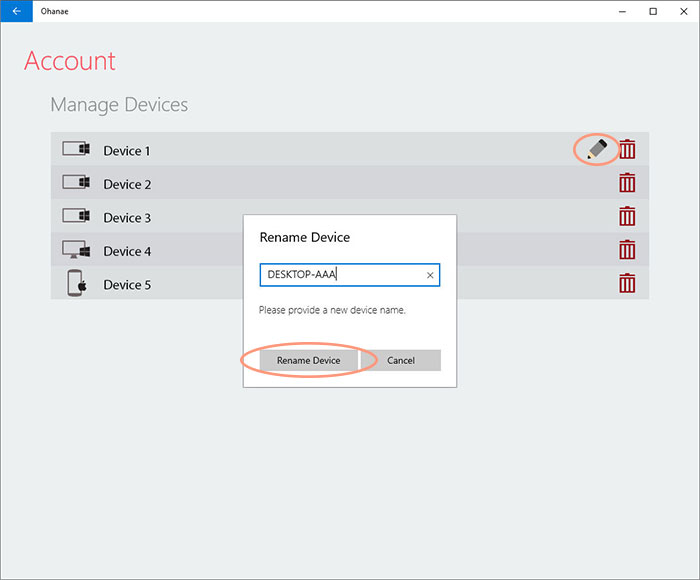The height and width of the screenshot is (580, 700).
Task: Clear the device name field with the X
Action: (x=430, y=275)
